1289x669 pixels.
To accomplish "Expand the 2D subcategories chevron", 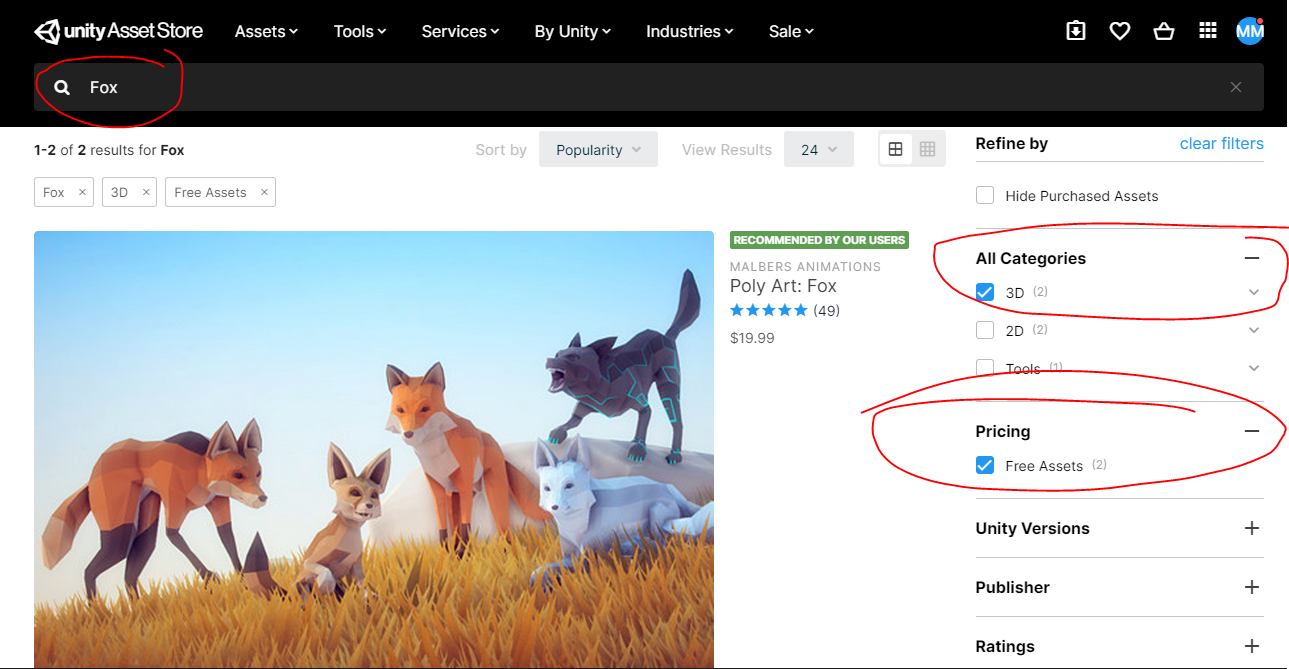I will pyautogui.click(x=1254, y=330).
